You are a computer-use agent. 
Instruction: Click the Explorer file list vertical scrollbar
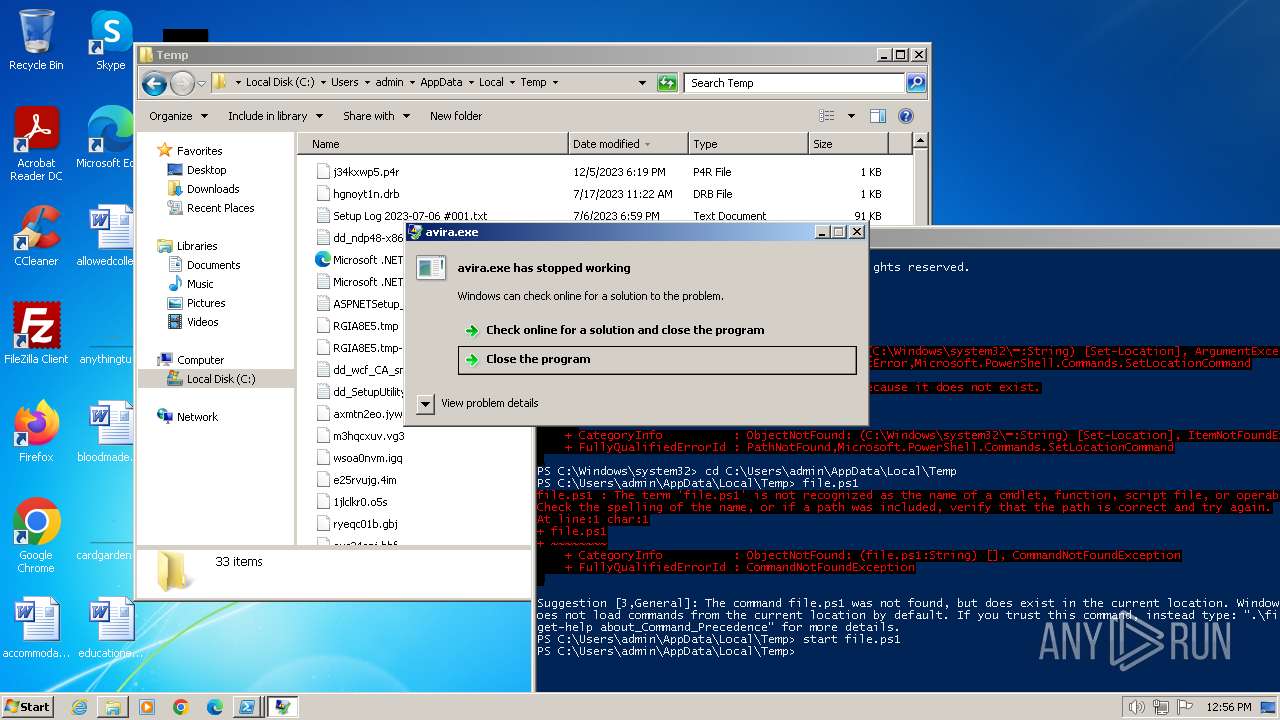[921, 178]
